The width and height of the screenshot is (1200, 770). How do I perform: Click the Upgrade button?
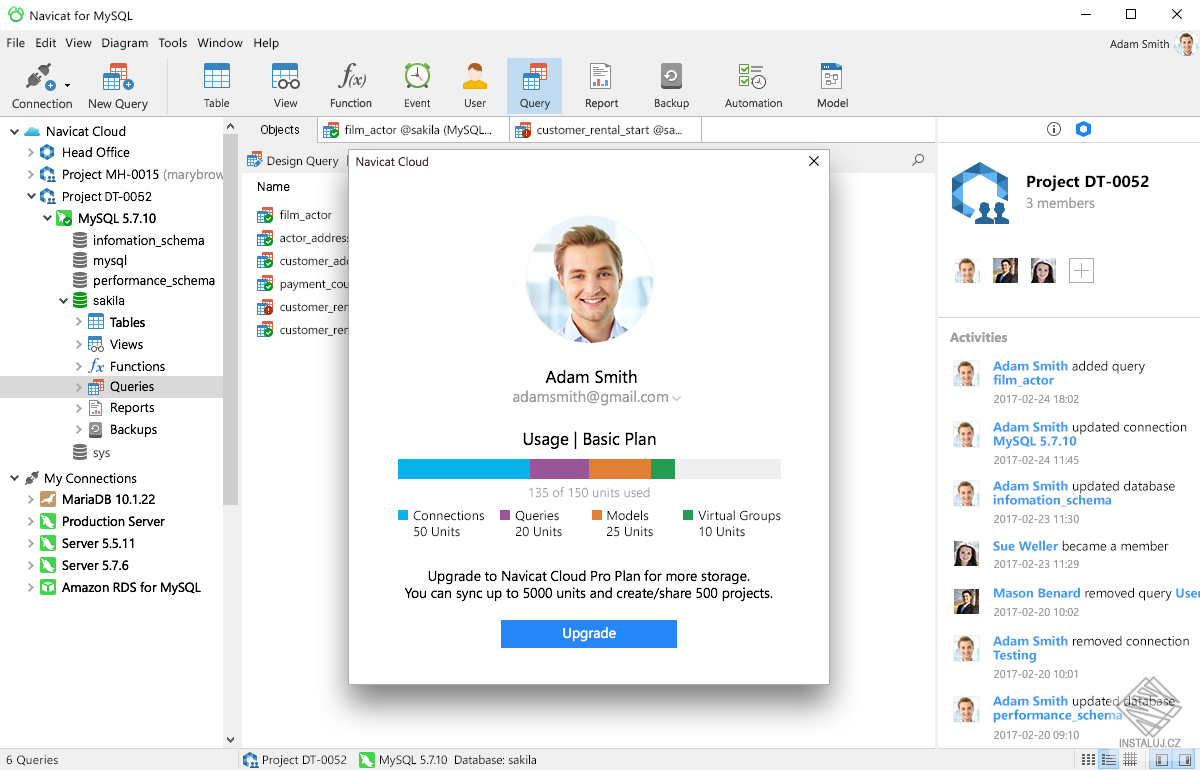(x=589, y=634)
